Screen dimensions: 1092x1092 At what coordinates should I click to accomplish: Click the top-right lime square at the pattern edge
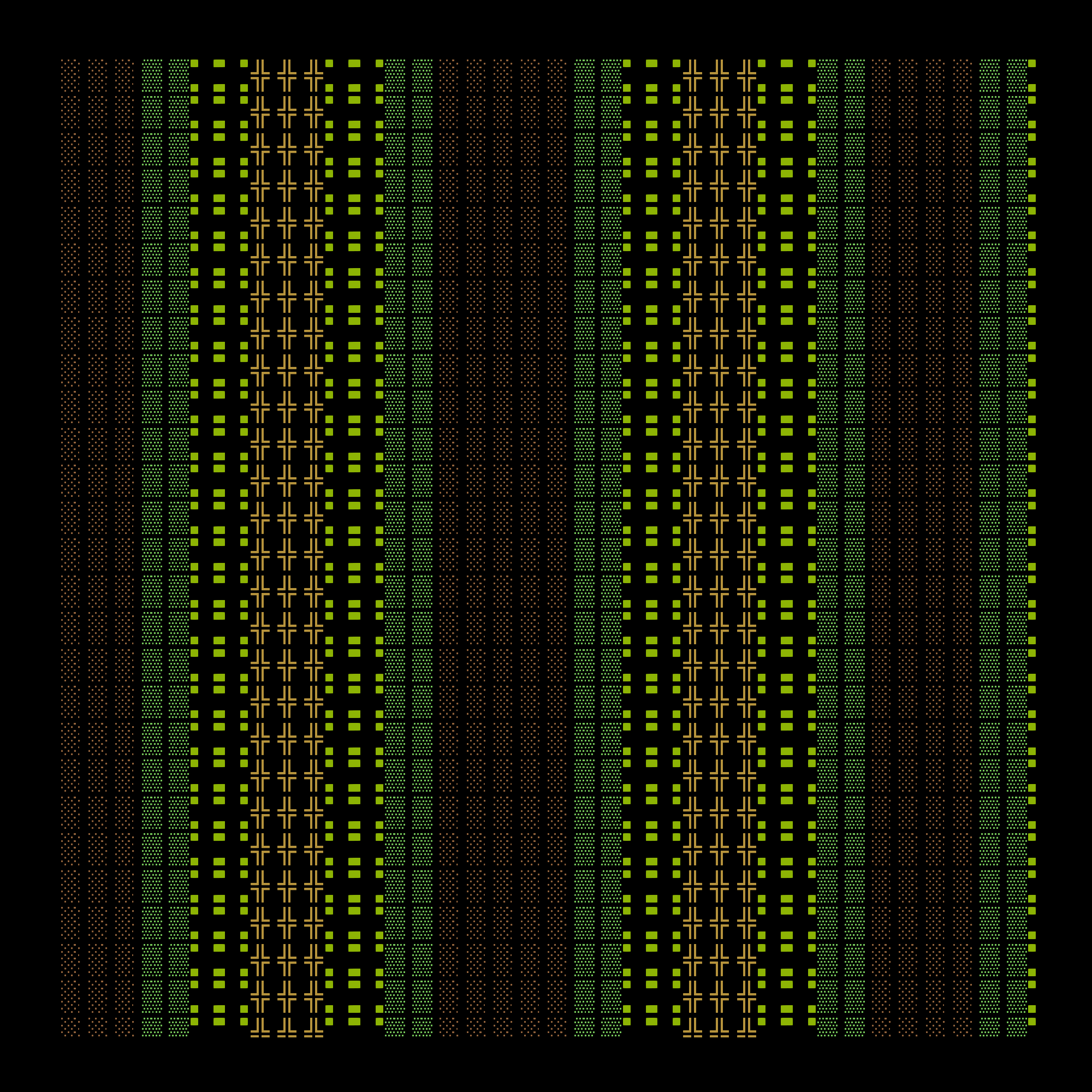click(x=1031, y=63)
